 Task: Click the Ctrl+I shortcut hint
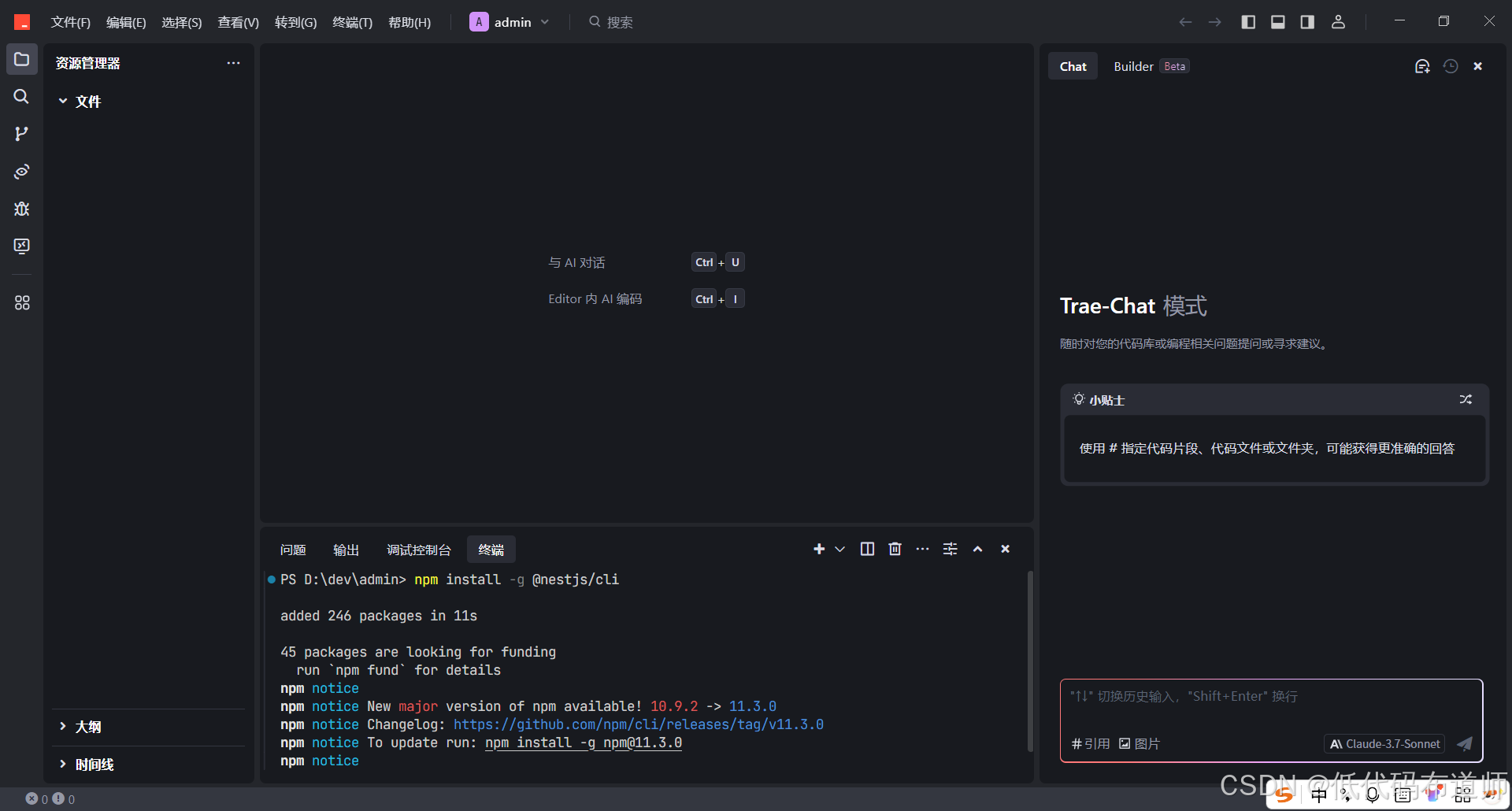click(717, 298)
